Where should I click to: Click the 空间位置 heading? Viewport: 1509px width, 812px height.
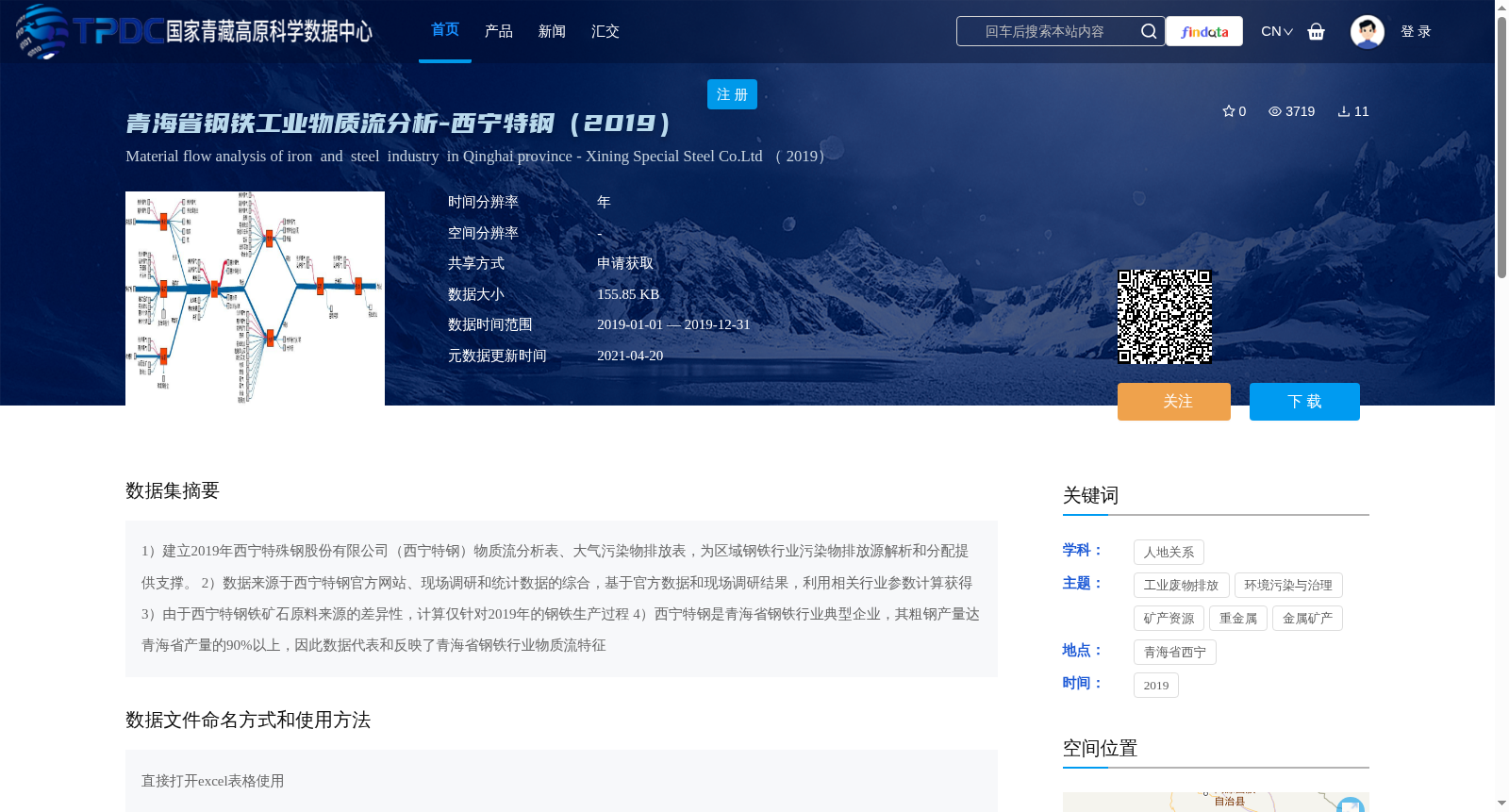1100,748
